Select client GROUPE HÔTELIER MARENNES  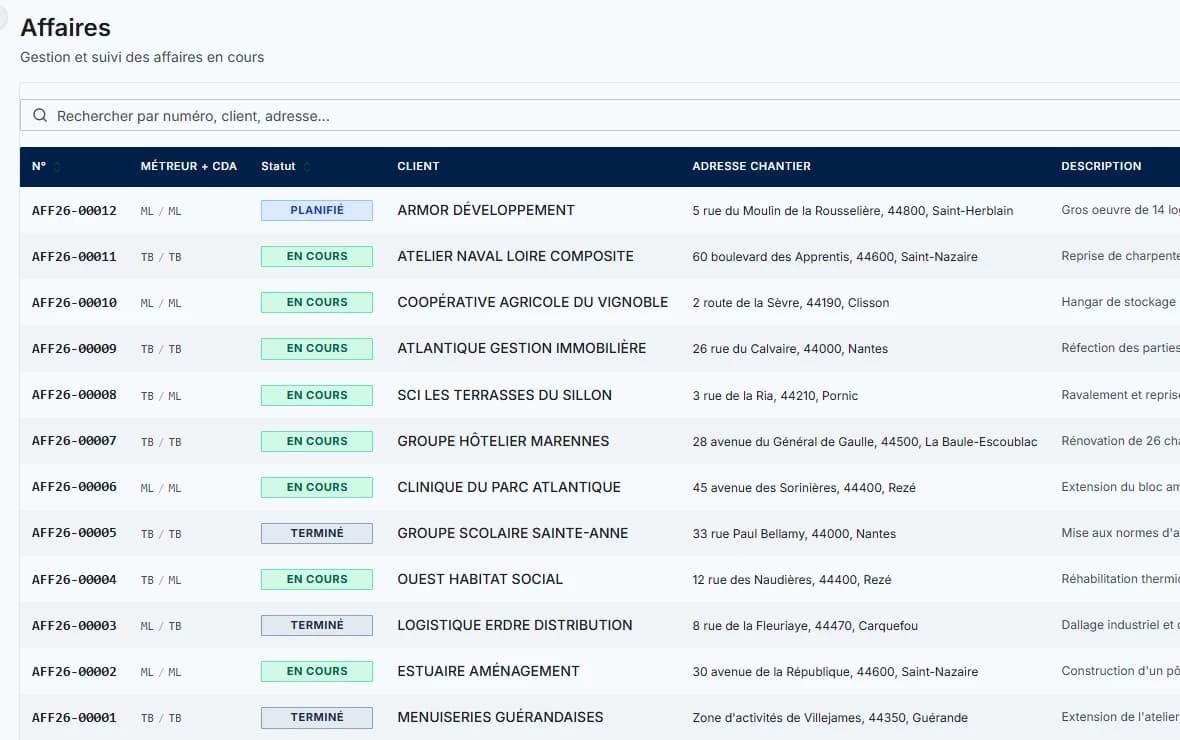click(503, 441)
